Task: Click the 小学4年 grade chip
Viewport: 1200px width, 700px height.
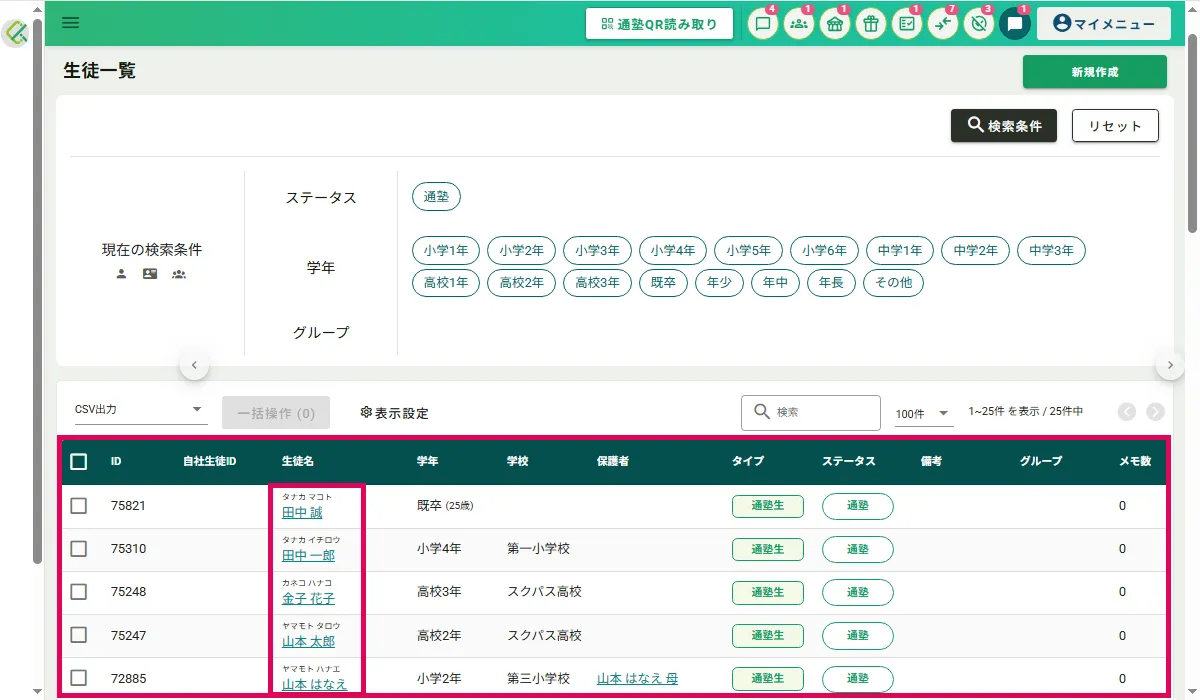Action: (x=673, y=251)
